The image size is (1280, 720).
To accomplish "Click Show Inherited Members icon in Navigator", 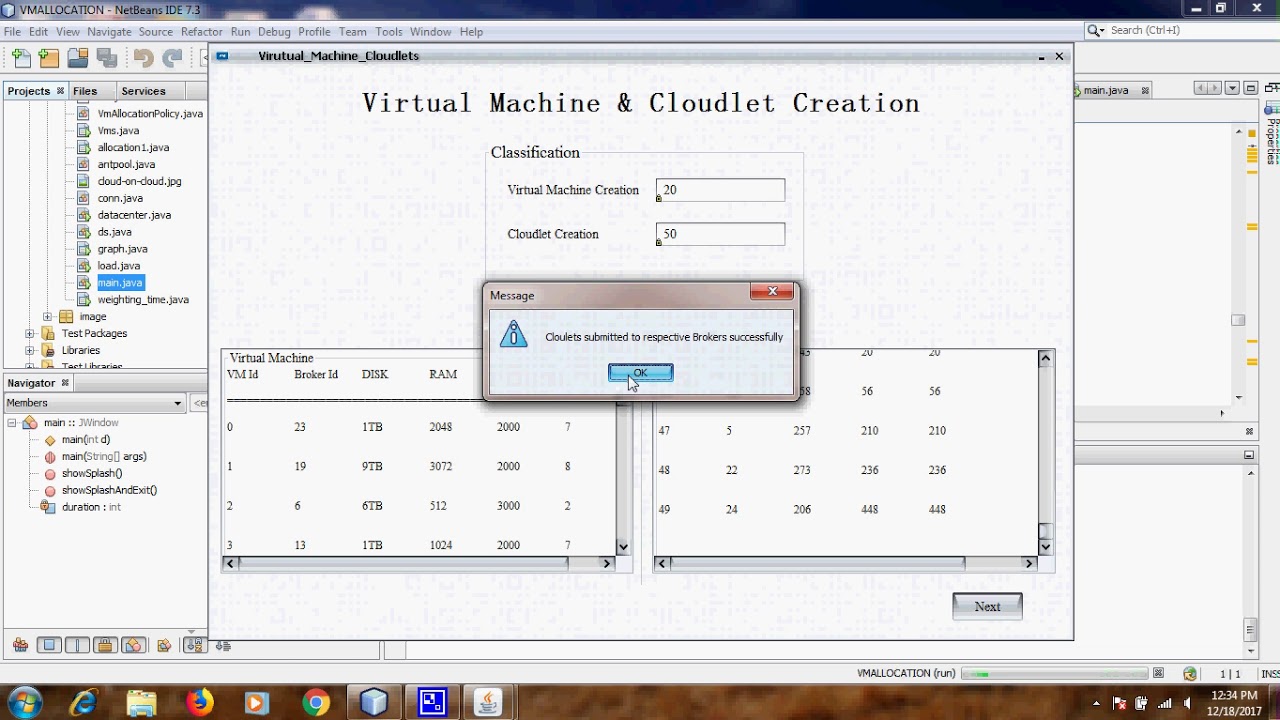I will point(20,645).
